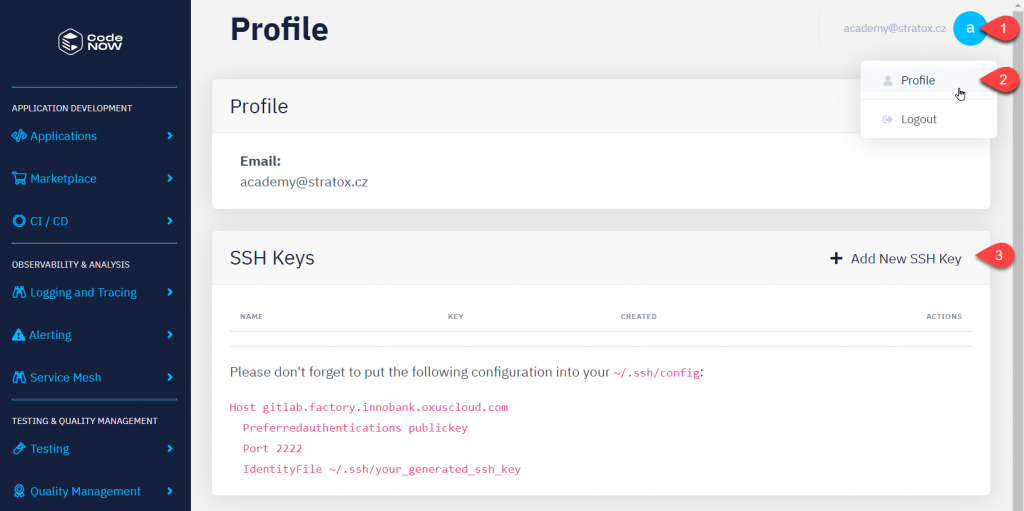Viewport: 1024px width, 511px height.
Task: Click the Marketplace cart icon
Action: click(x=19, y=179)
